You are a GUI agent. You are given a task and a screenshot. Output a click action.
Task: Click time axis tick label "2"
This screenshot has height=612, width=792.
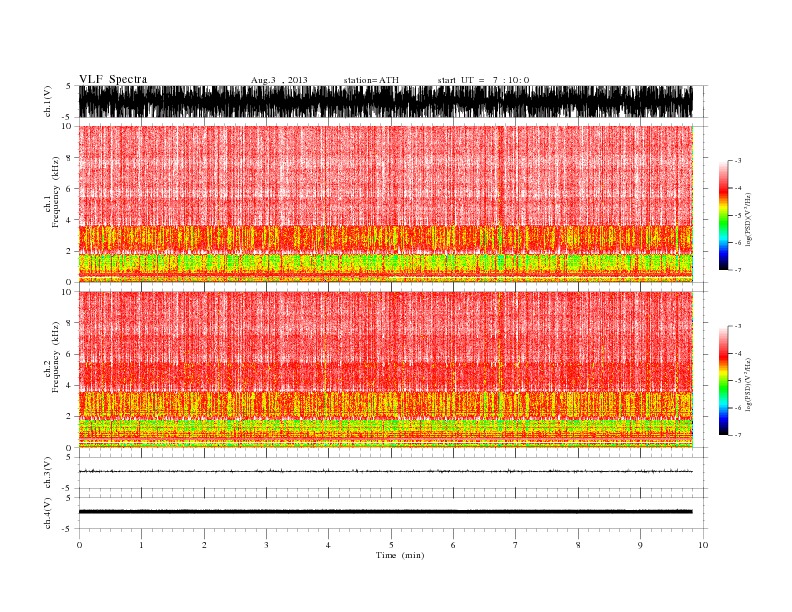tap(204, 545)
